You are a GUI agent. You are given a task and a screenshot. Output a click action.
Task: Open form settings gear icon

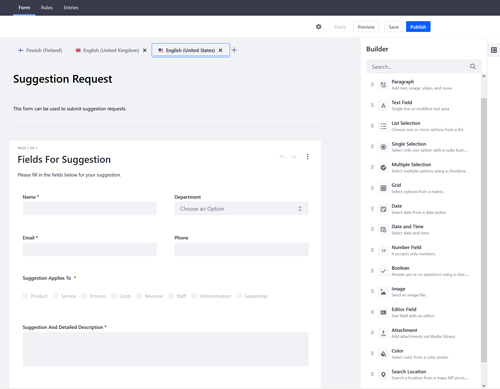(x=318, y=27)
